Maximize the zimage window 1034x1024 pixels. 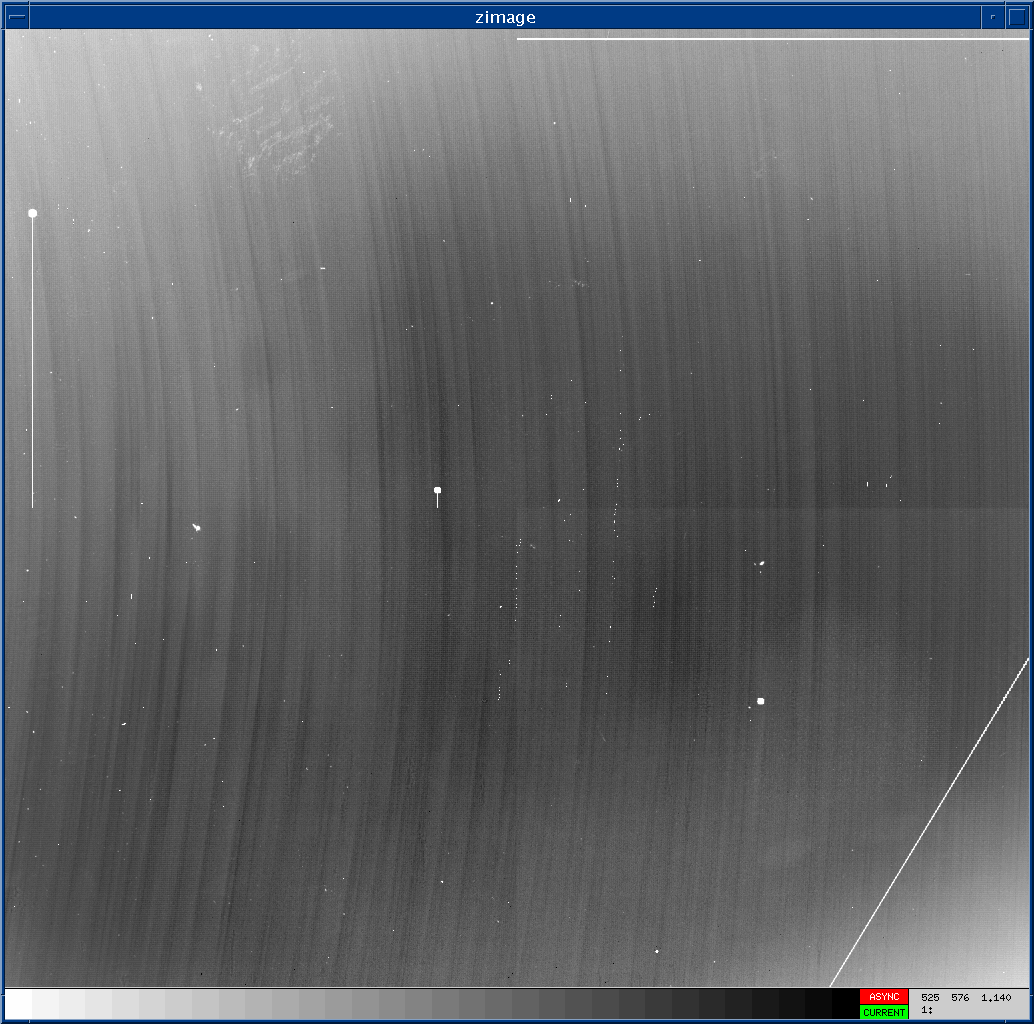click(1017, 16)
